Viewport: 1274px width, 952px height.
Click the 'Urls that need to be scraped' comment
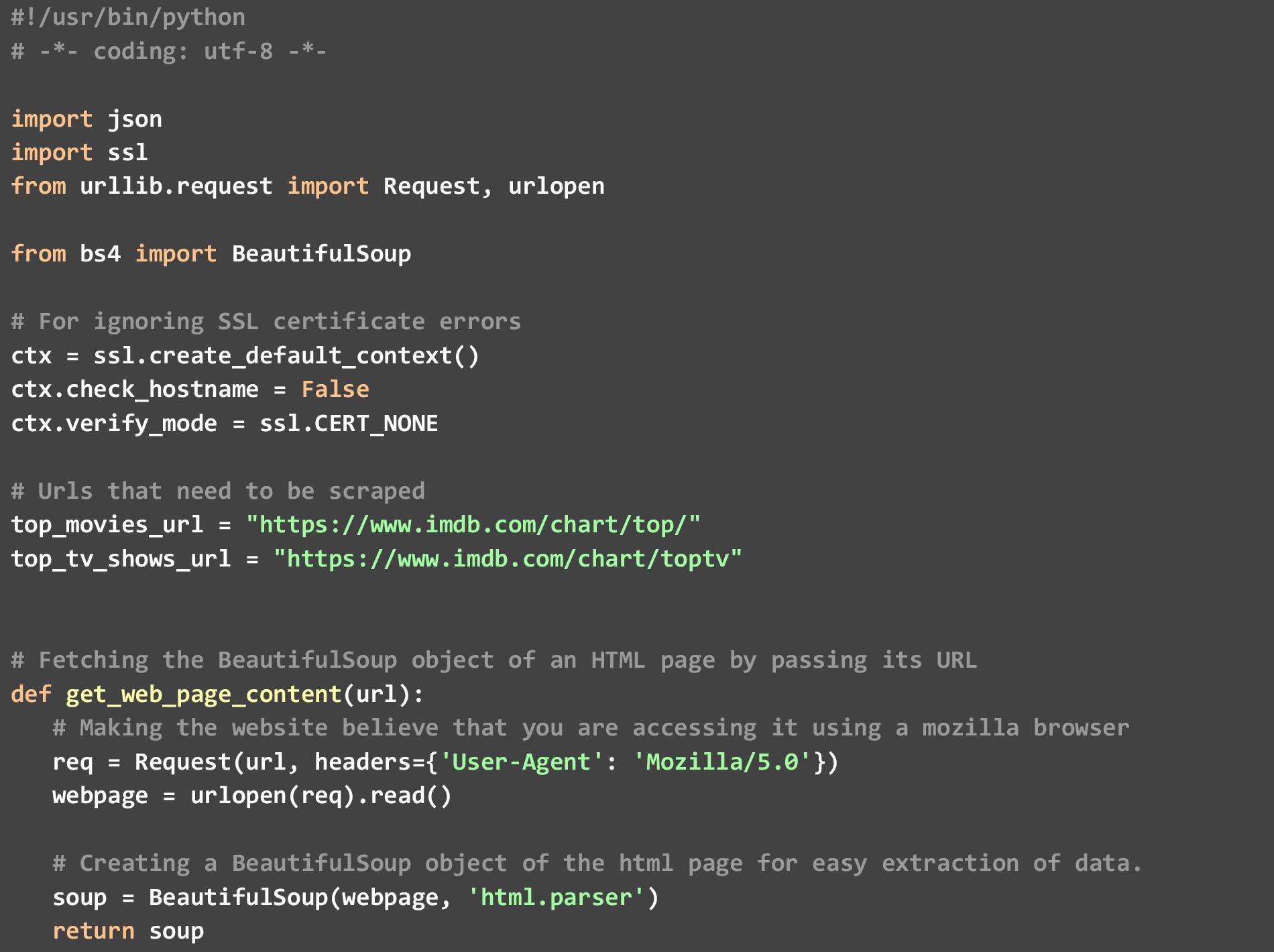coord(218,491)
